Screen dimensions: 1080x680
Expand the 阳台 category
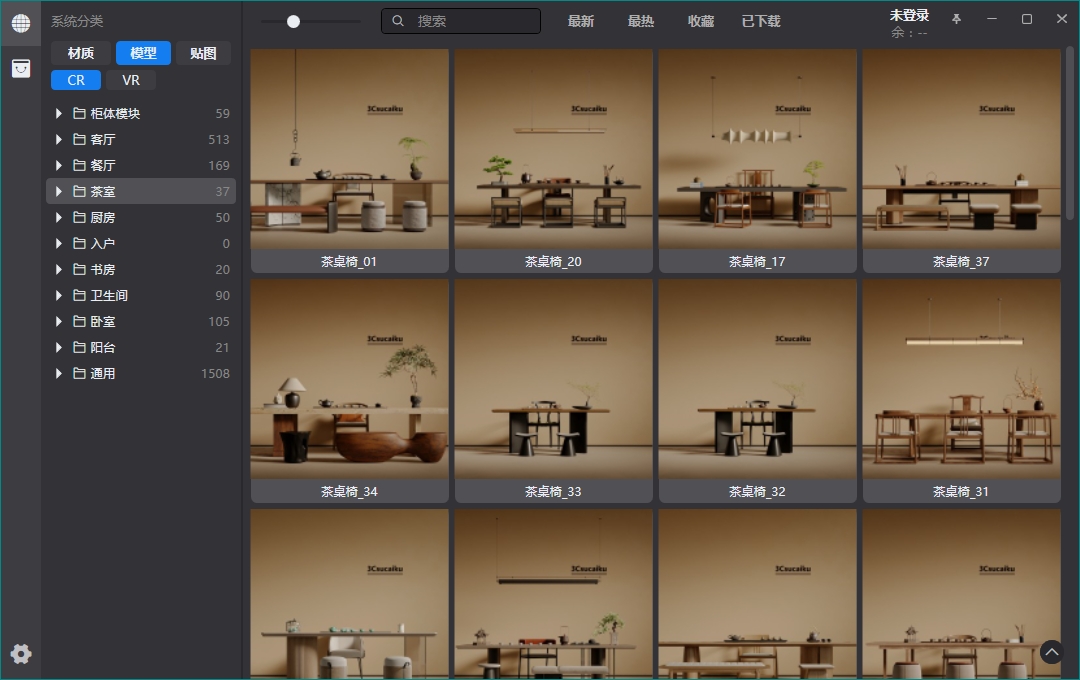point(59,347)
